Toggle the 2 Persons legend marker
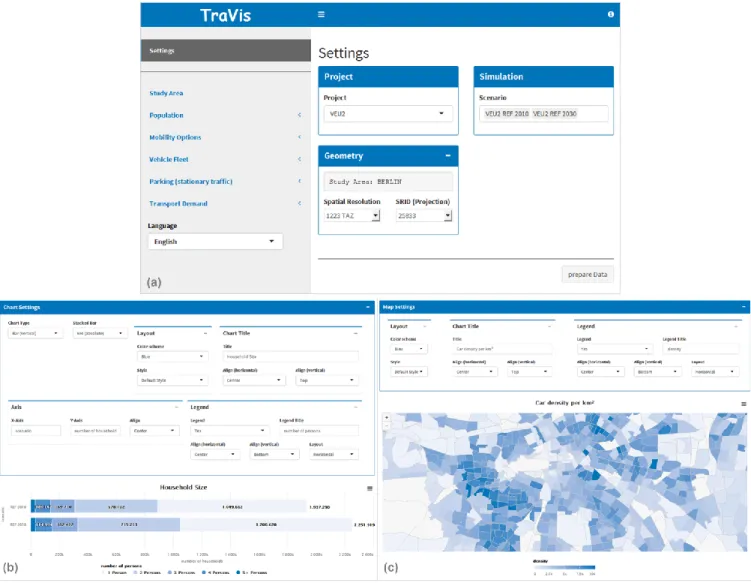 pyautogui.click(x=135, y=572)
